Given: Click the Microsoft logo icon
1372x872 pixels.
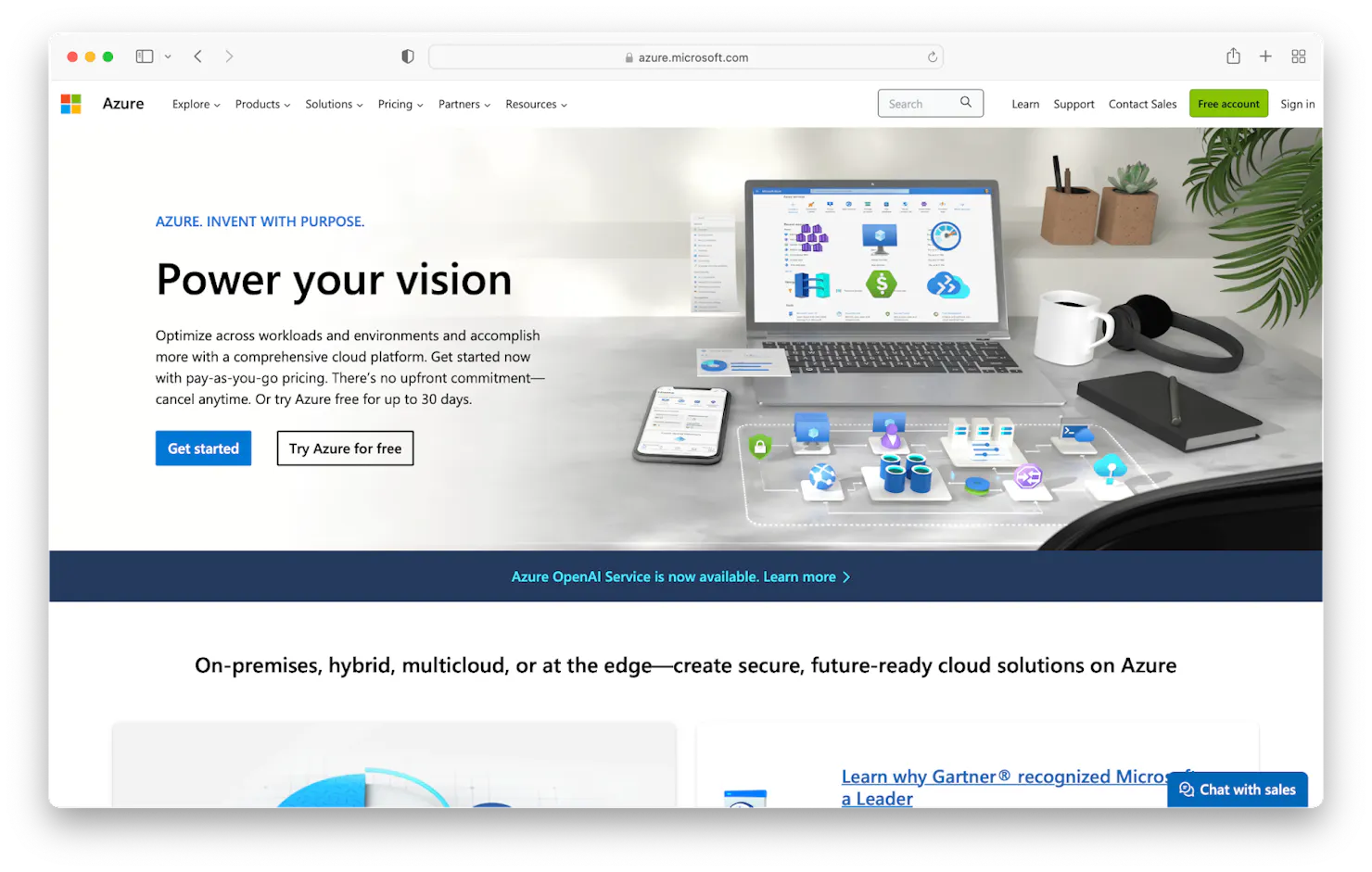Looking at the screenshot, I should point(70,104).
